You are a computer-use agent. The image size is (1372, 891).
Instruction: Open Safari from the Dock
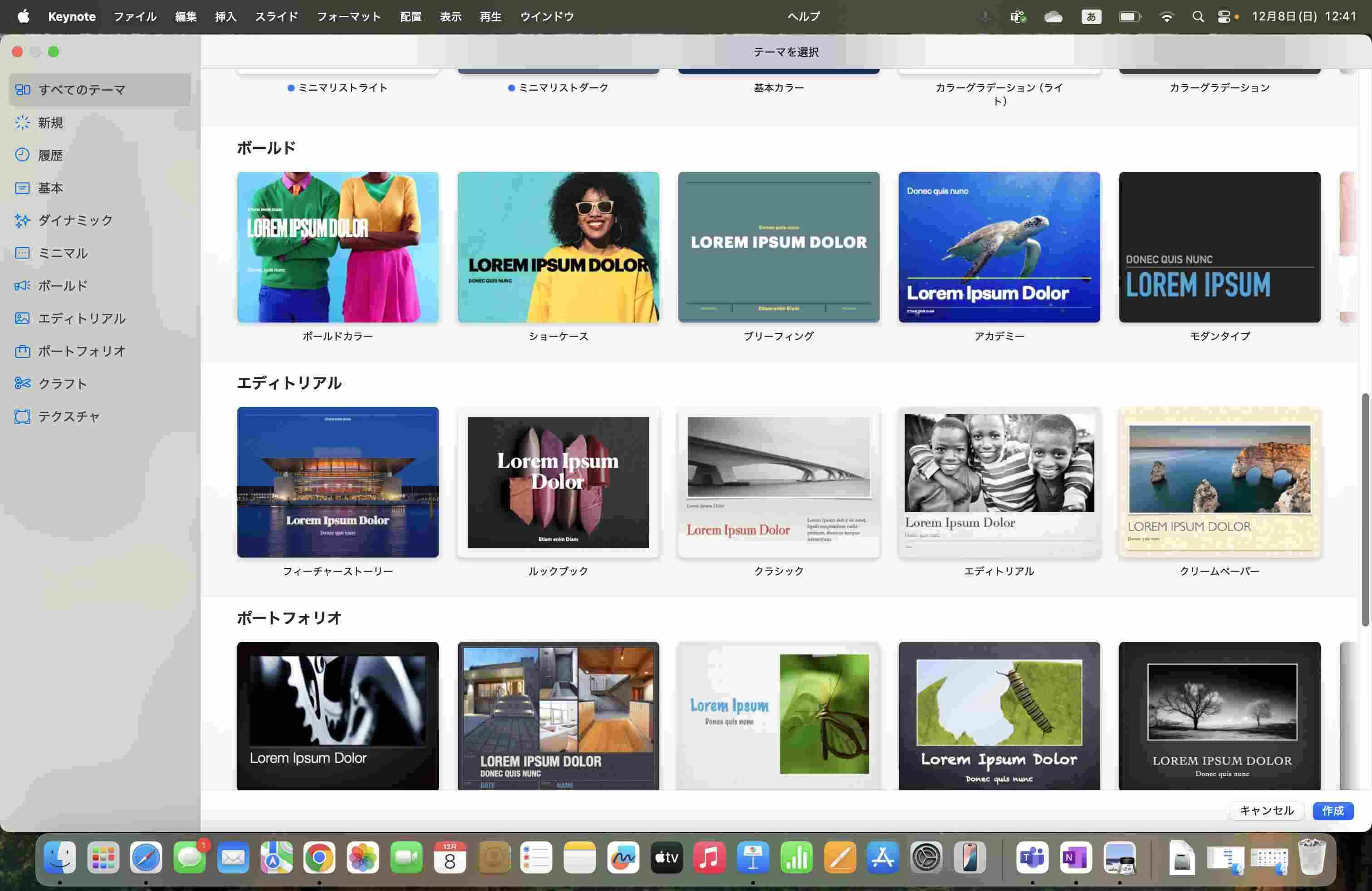(146, 857)
